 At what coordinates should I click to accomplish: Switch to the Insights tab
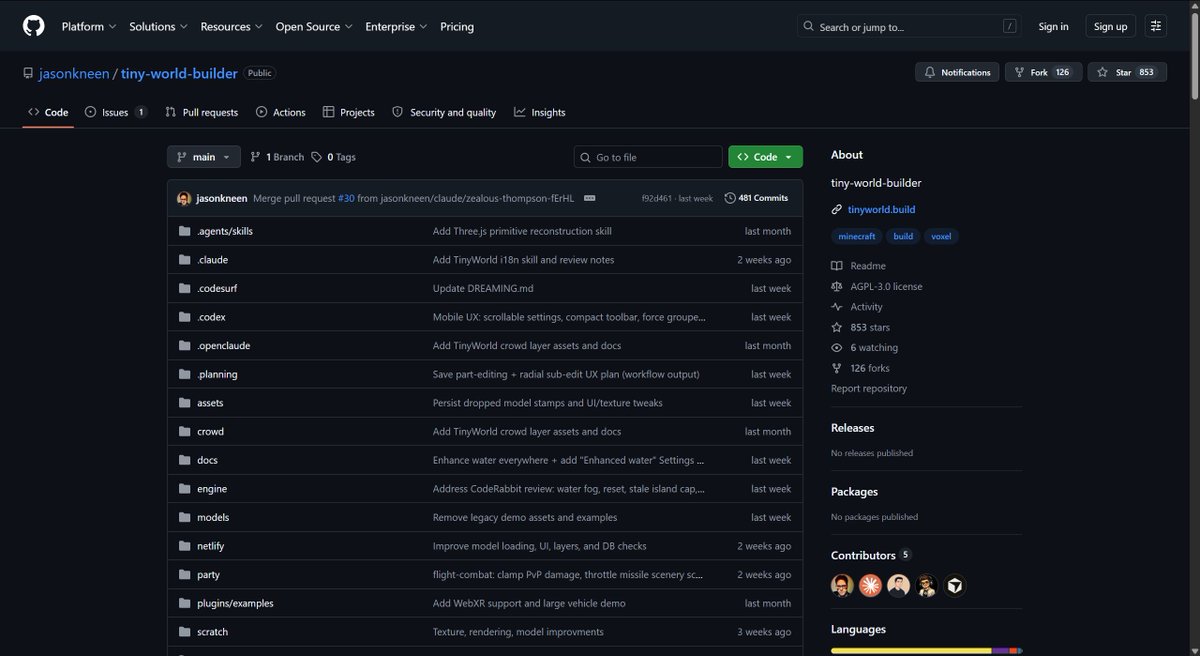pos(540,112)
